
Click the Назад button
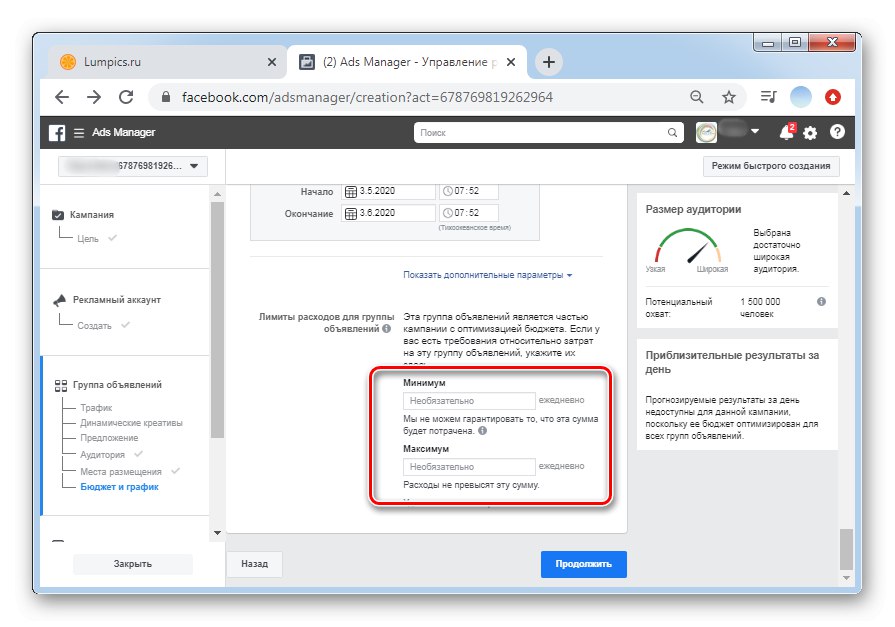(x=254, y=564)
